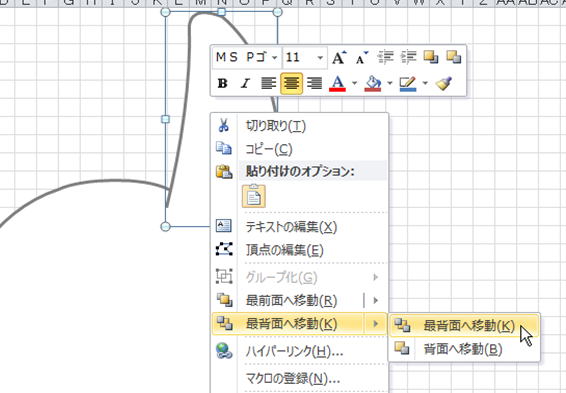Screen dimensions: 566x393
Task: Apply the red font color button
Action: coord(338,83)
